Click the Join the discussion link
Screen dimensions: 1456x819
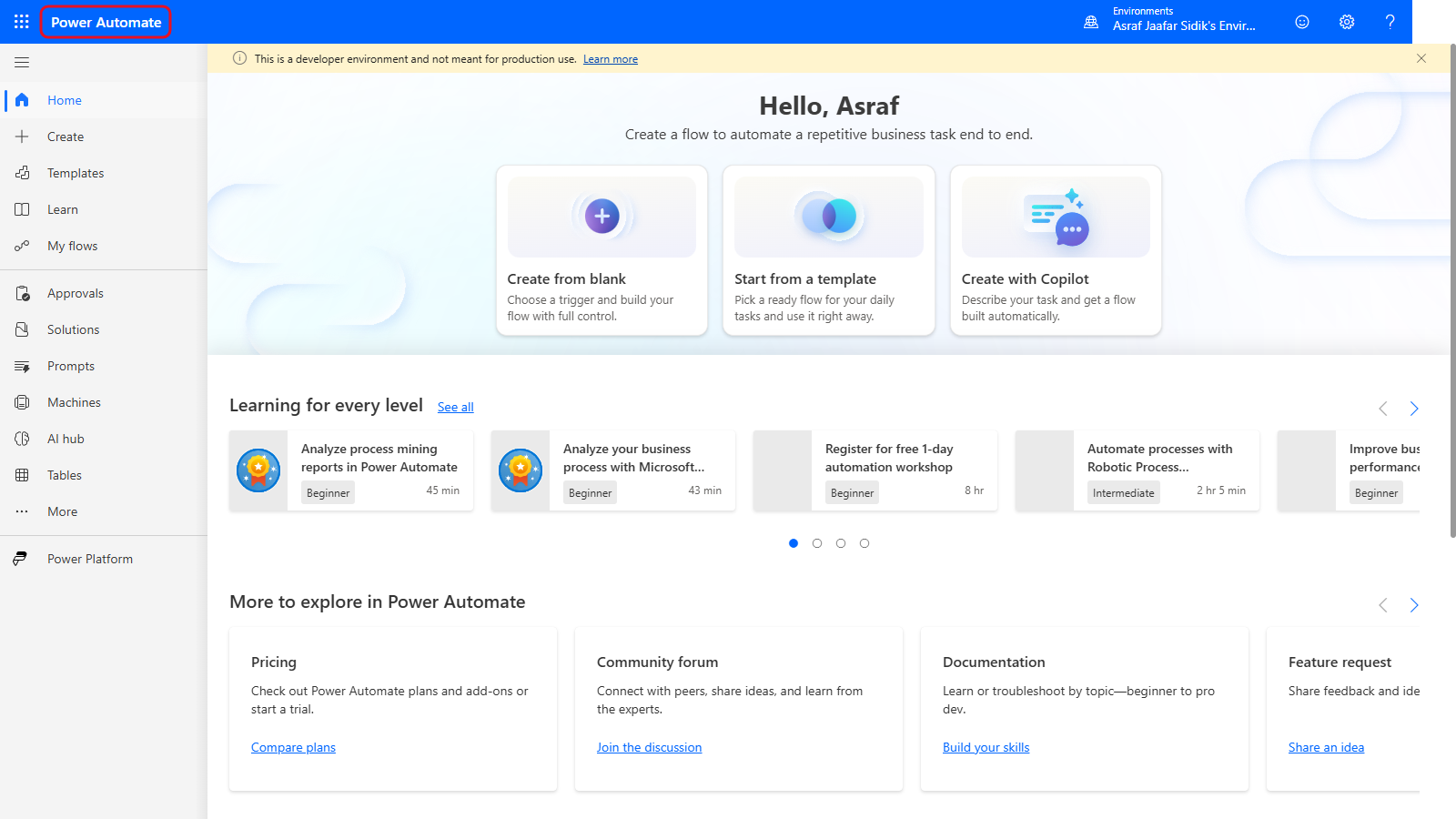tap(649, 747)
